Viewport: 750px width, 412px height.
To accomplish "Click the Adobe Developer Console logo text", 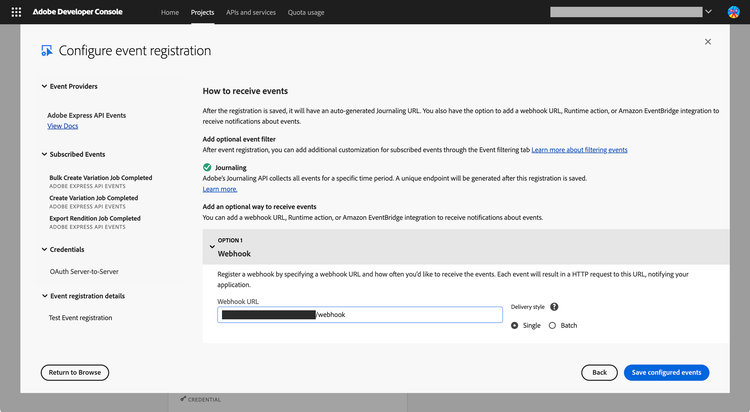I will pyautogui.click(x=77, y=12).
